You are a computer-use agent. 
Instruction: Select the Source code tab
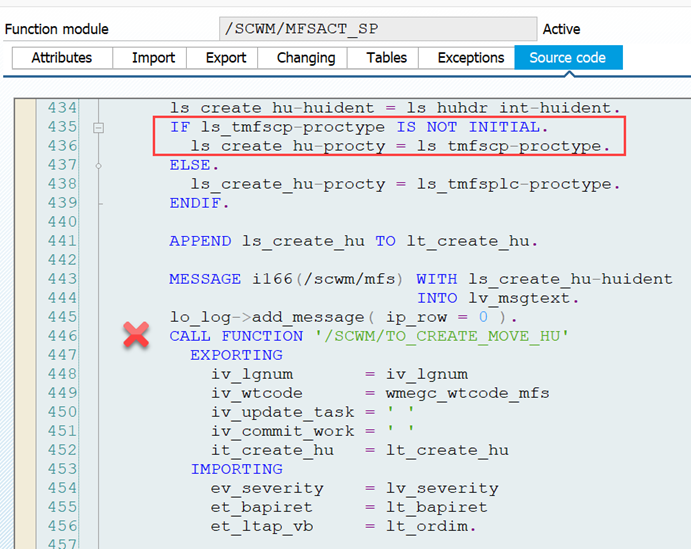point(568,58)
